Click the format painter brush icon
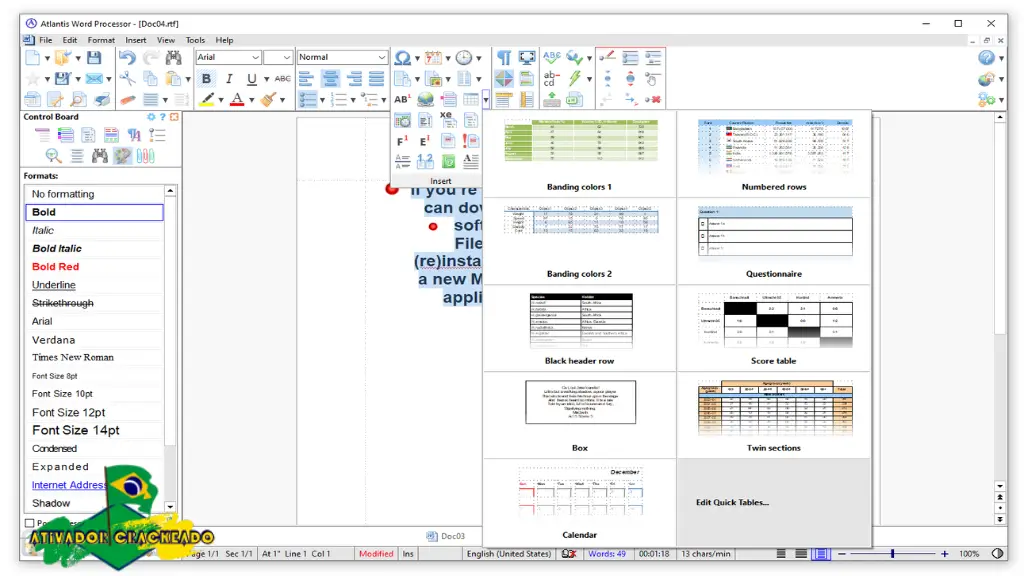1024x576 pixels. tap(268, 100)
